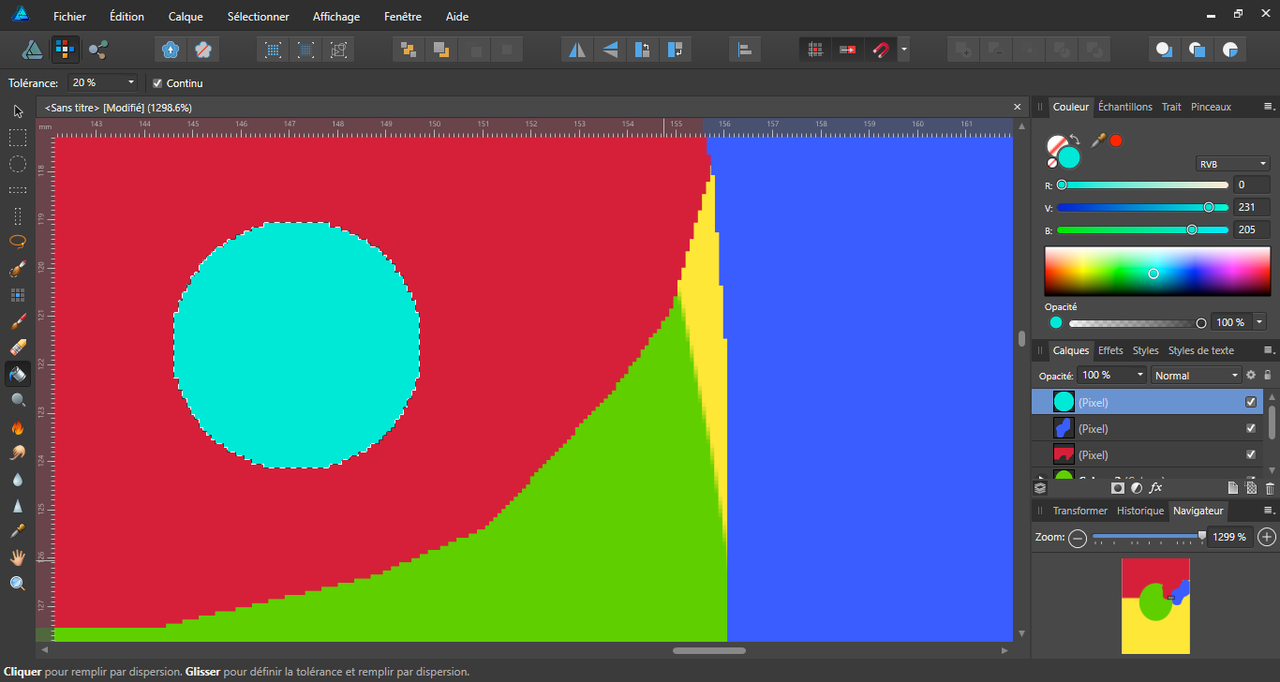Switch to the Effets tab

point(1110,350)
